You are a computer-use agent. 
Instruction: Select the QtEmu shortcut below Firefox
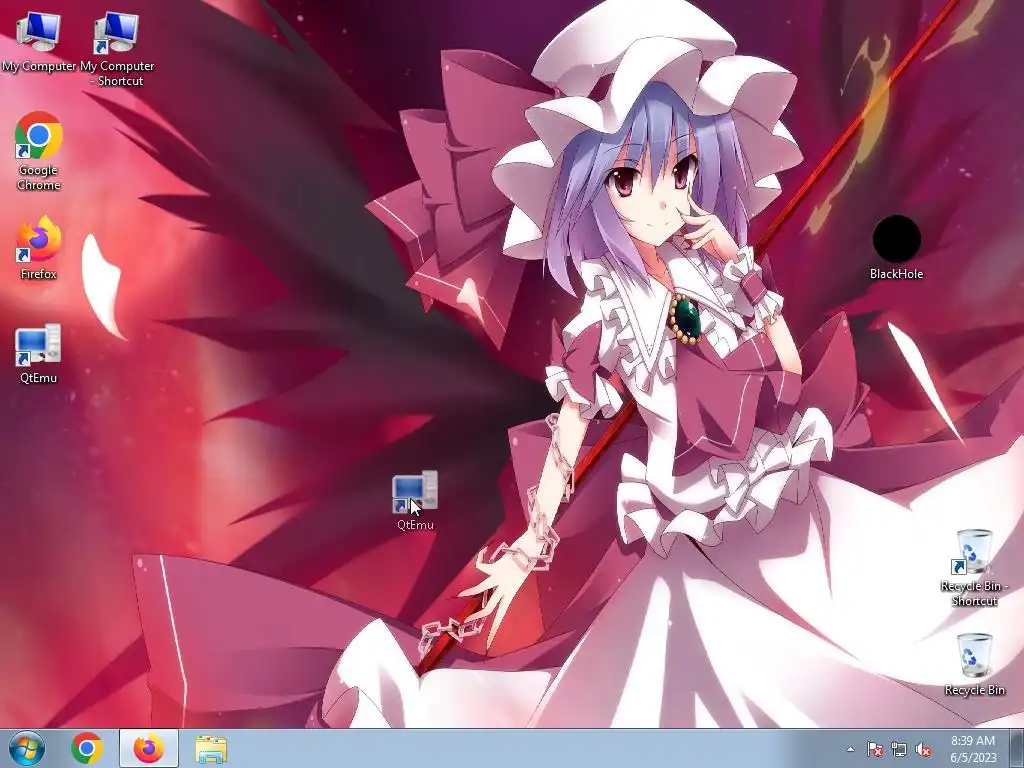[x=39, y=353]
